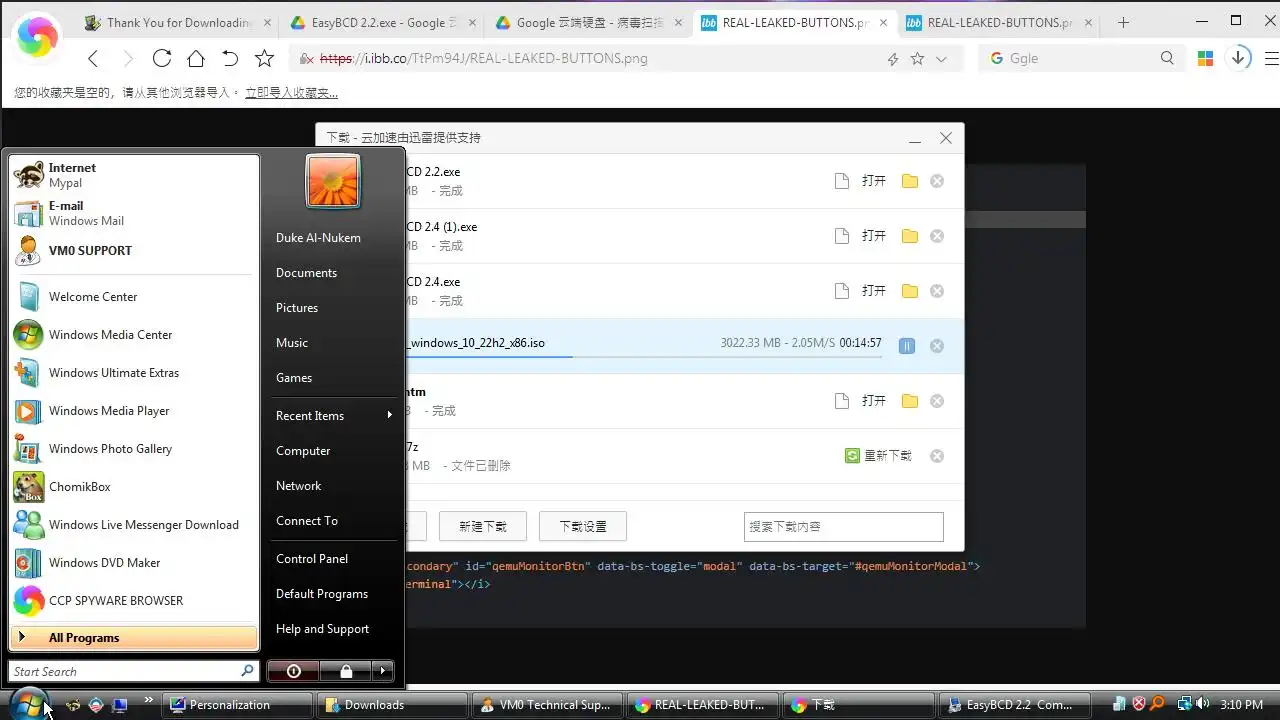This screenshot has height=720, width=1280.
Task: Click the colorful browser logo at top left
Action: click(x=38, y=36)
